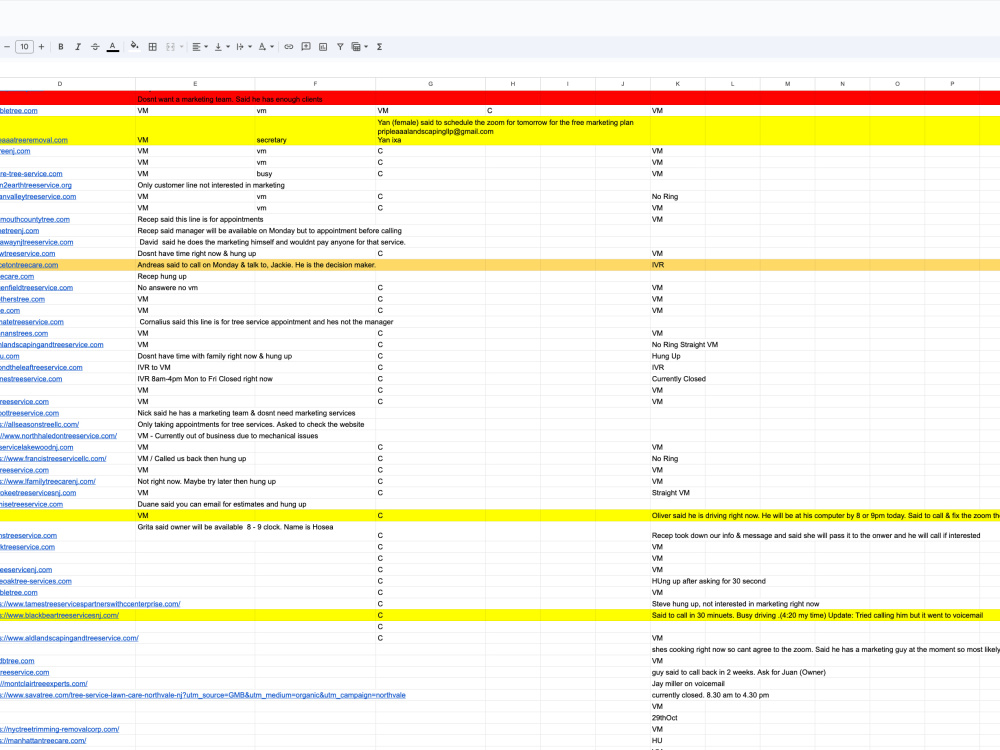Click the create filter icon
This screenshot has width=1000, height=750.
click(x=340, y=47)
